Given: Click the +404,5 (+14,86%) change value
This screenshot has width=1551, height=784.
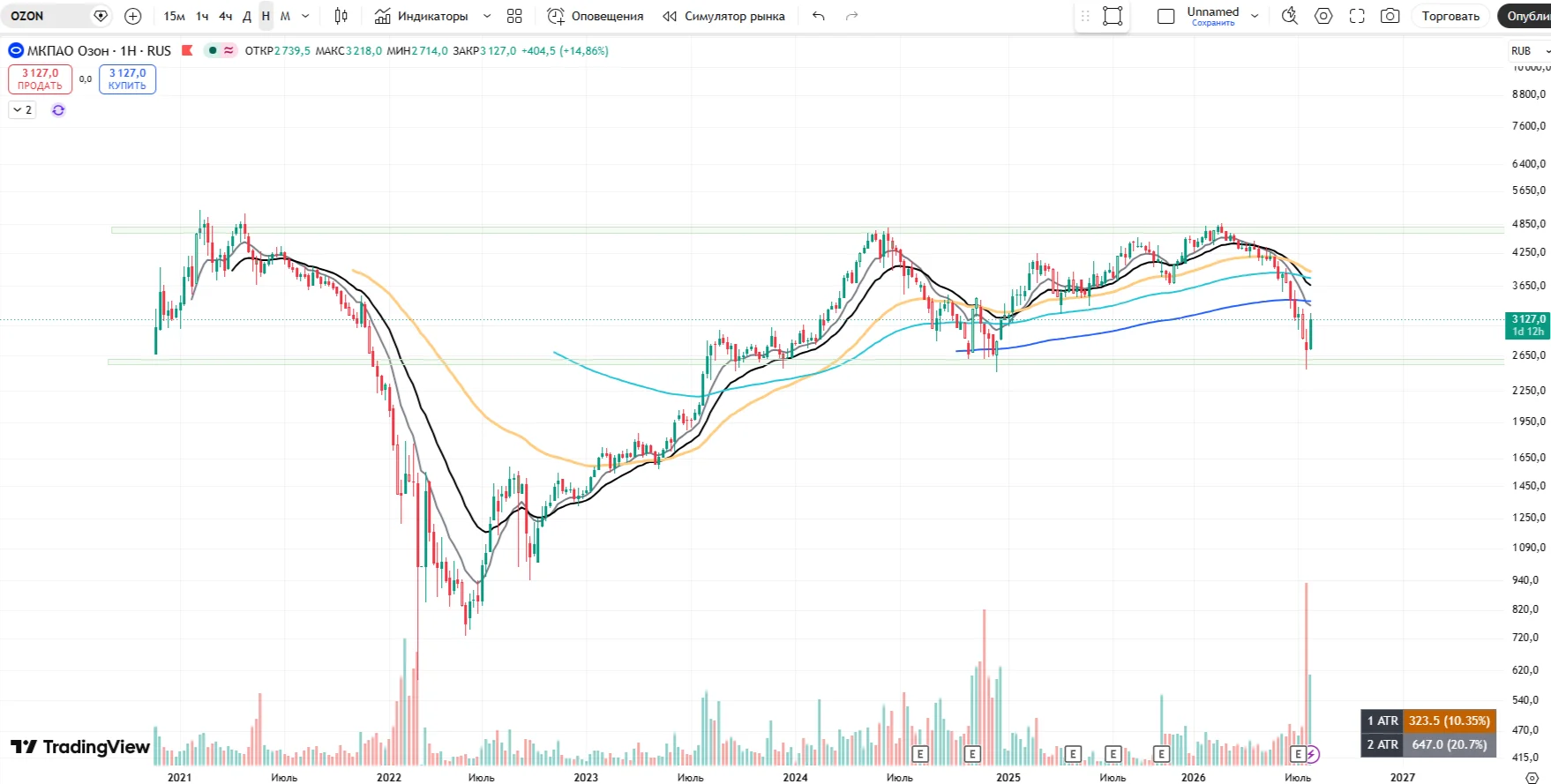Looking at the screenshot, I should tap(566, 51).
